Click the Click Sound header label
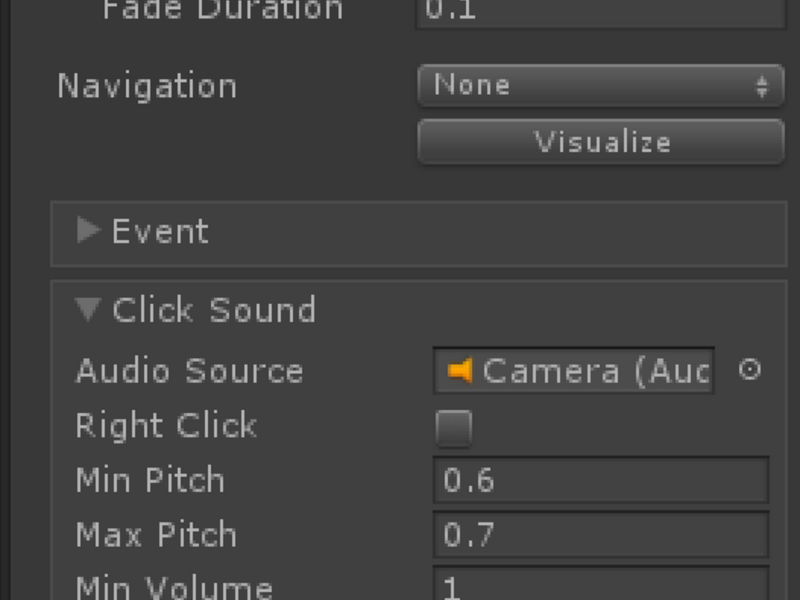The height and width of the screenshot is (600, 800). point(214,310)
